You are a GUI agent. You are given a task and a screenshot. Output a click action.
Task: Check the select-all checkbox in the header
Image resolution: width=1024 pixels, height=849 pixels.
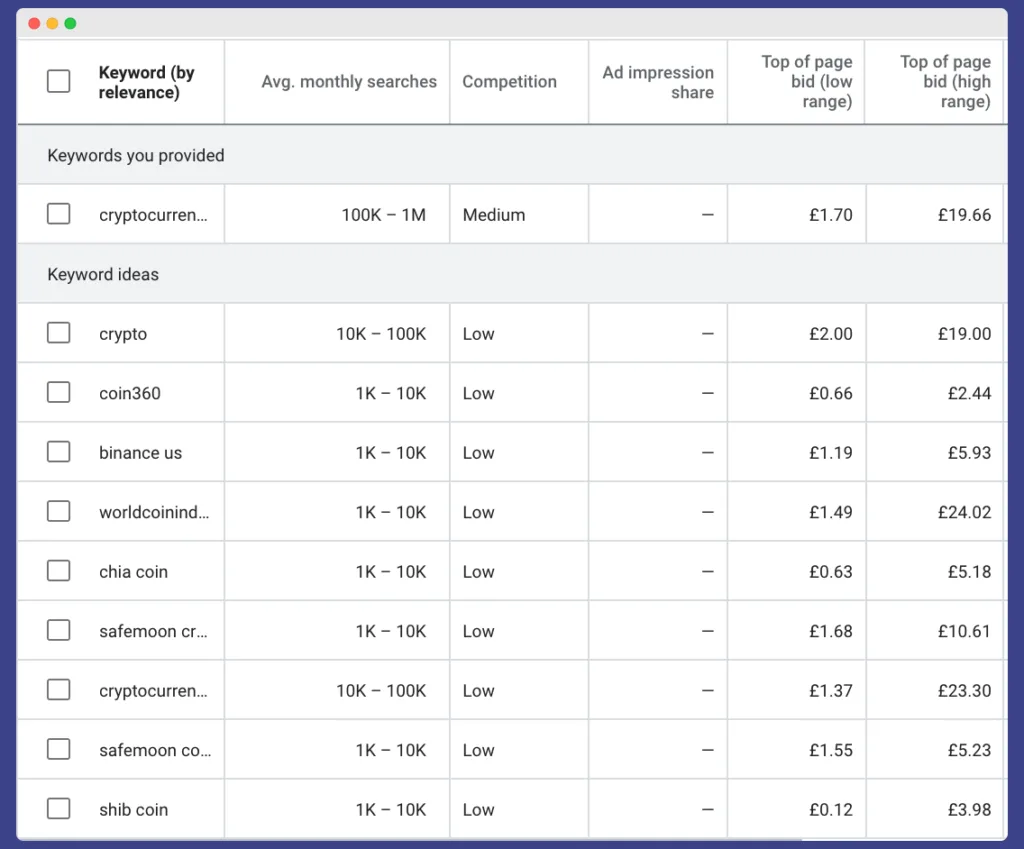[57, 82]
